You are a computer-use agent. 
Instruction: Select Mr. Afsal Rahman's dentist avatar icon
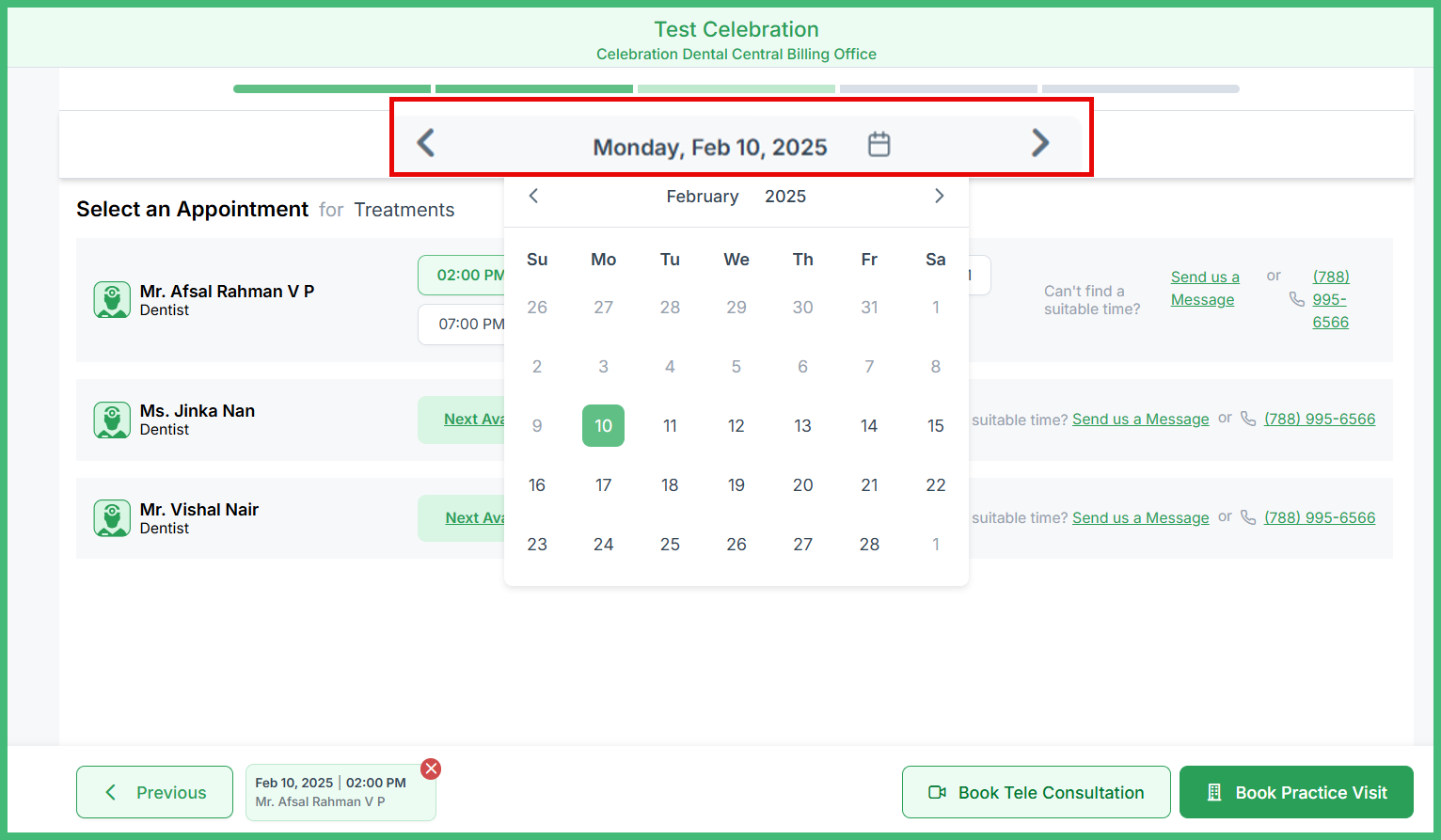(112, 299)
